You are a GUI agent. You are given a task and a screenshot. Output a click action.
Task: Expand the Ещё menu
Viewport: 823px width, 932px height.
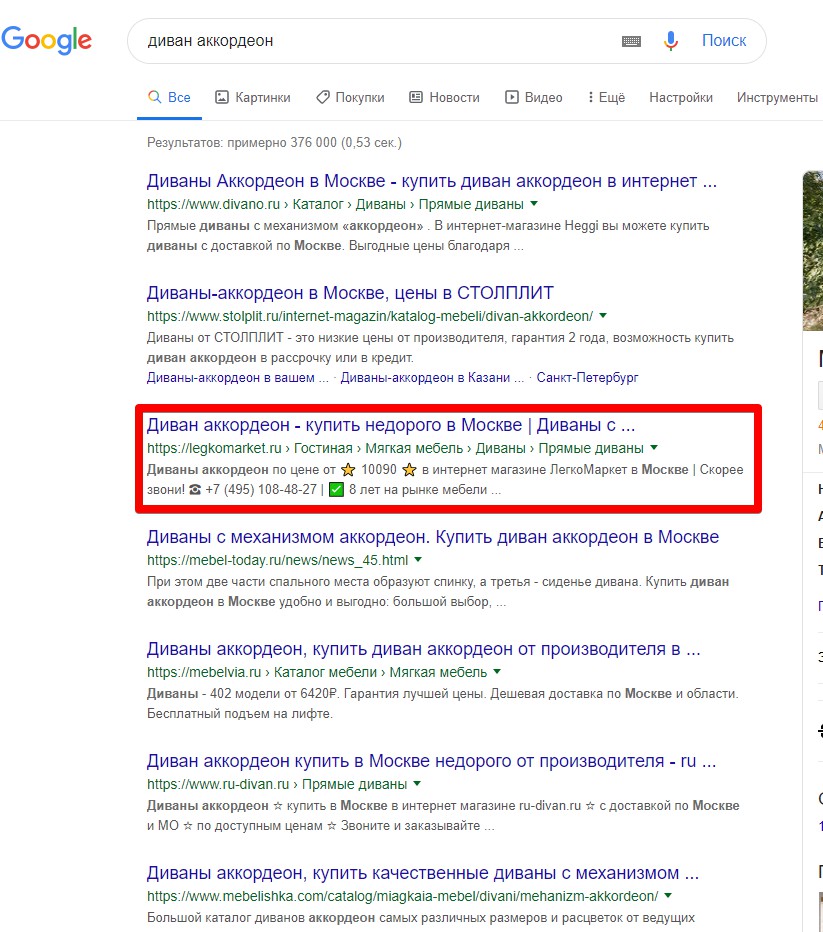pos(606,97)
